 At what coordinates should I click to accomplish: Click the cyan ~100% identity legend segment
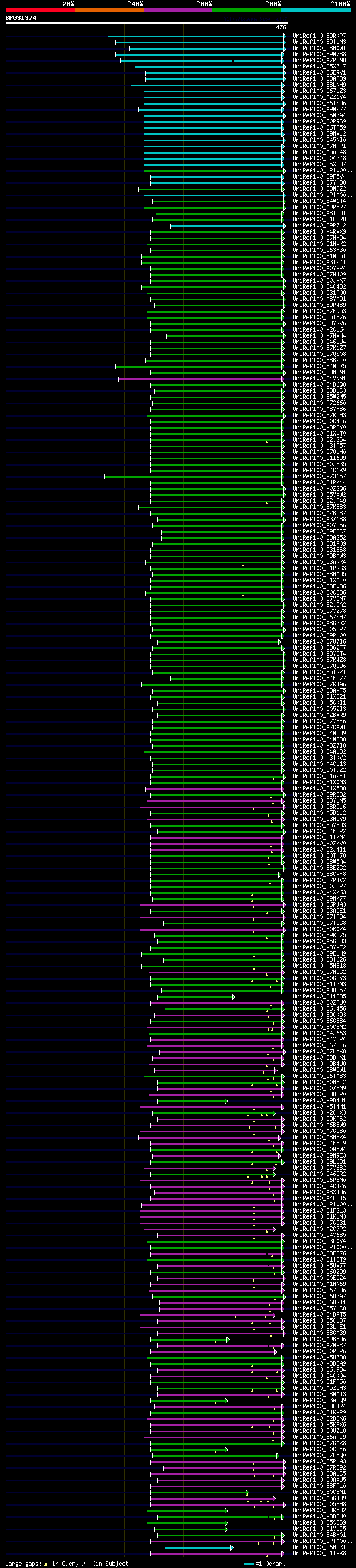tap(316, 10)
